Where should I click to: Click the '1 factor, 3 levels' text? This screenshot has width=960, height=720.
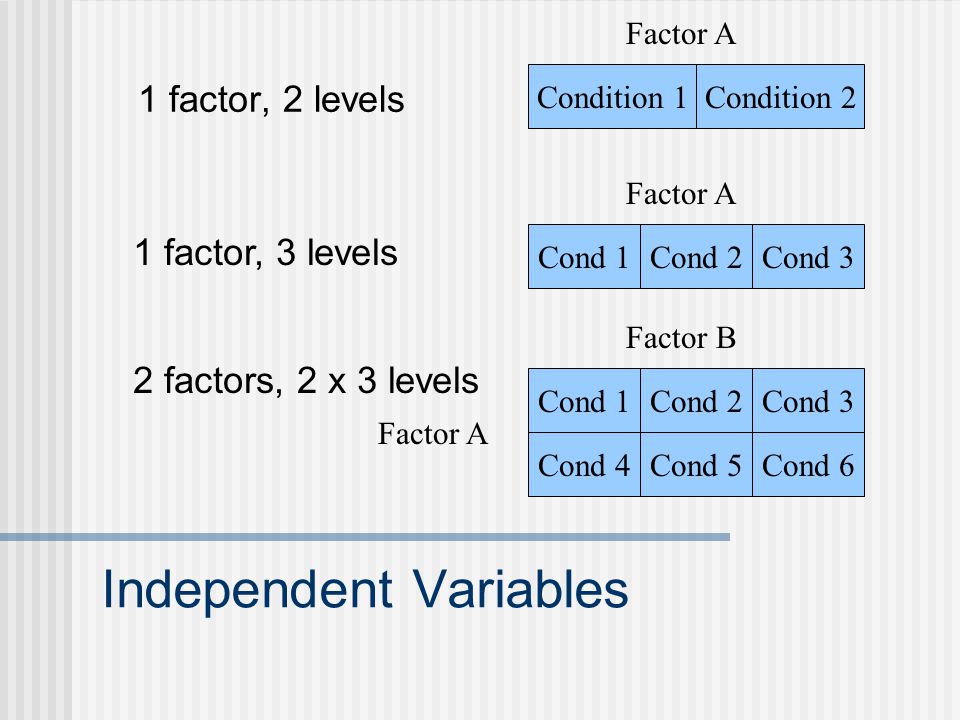click(266, 252)
